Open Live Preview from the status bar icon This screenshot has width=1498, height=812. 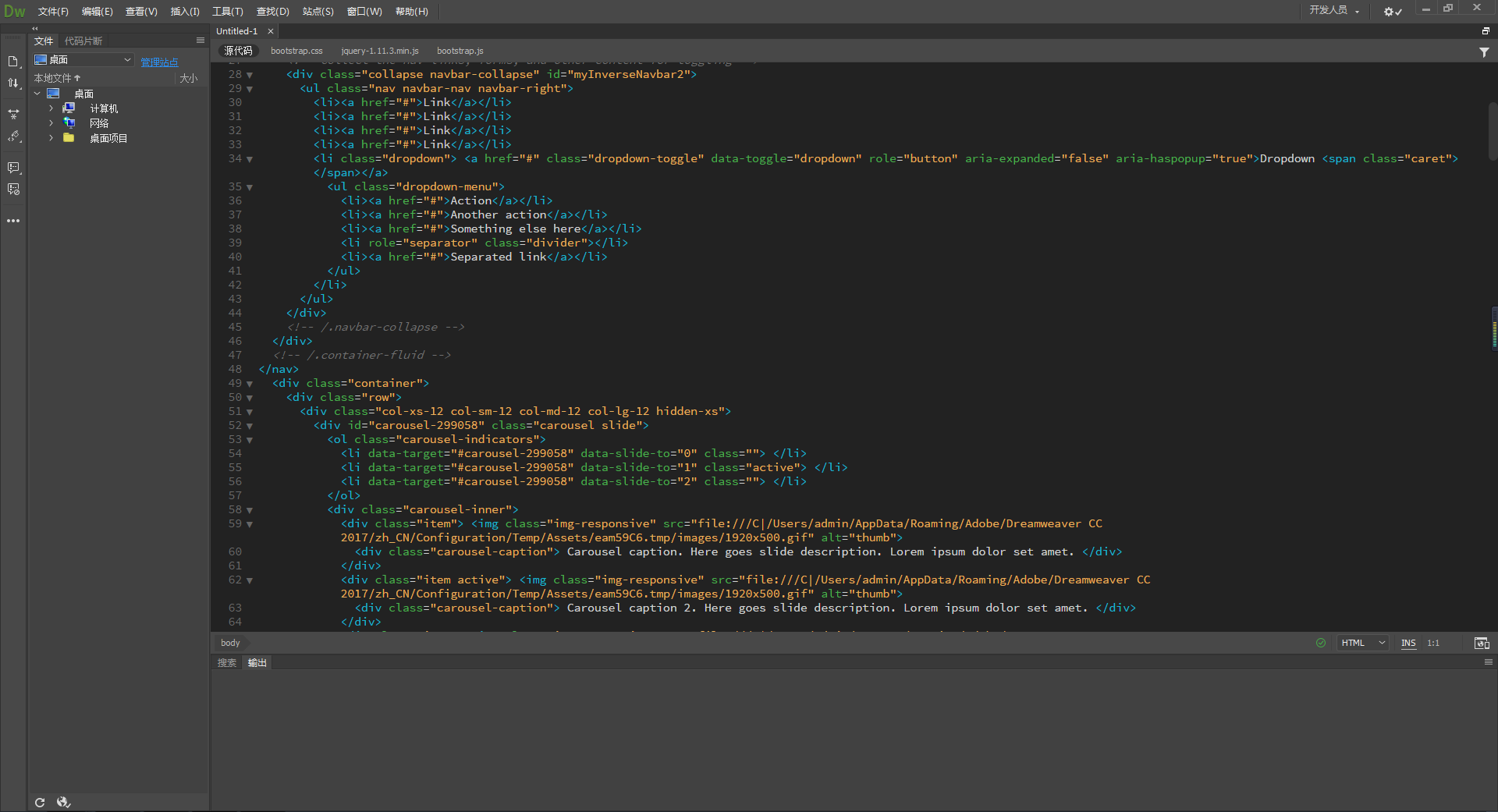pos(1482,643)
